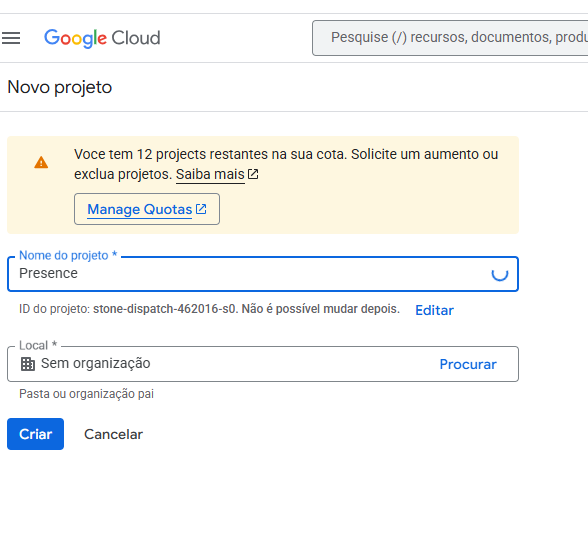Open the hamburger navigation menu
Image resolution: width=588 pixels, height=542 pixels.
pyautogui.click(x=11, y=38)
